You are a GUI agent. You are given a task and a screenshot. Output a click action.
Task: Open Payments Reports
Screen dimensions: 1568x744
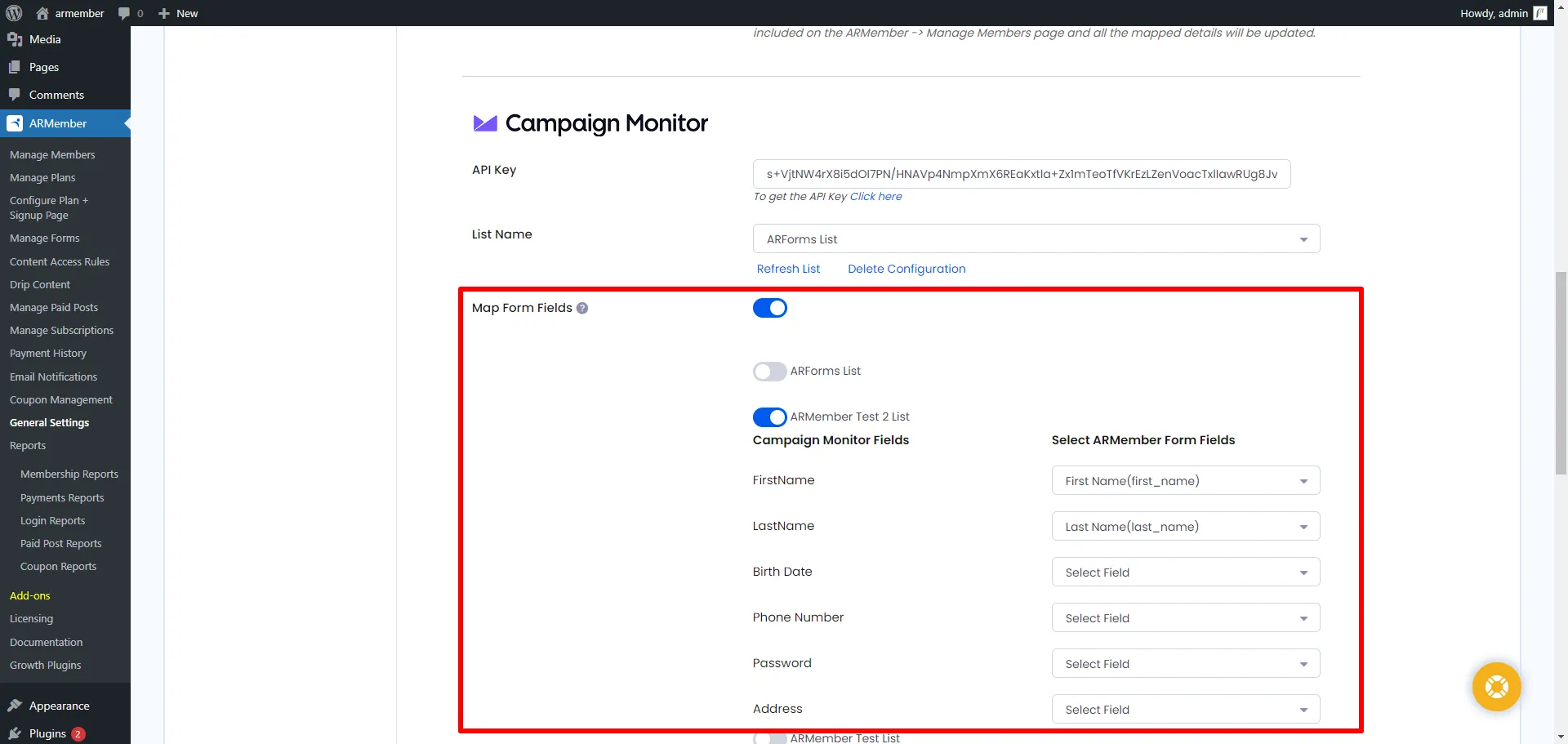coord(62,497)
